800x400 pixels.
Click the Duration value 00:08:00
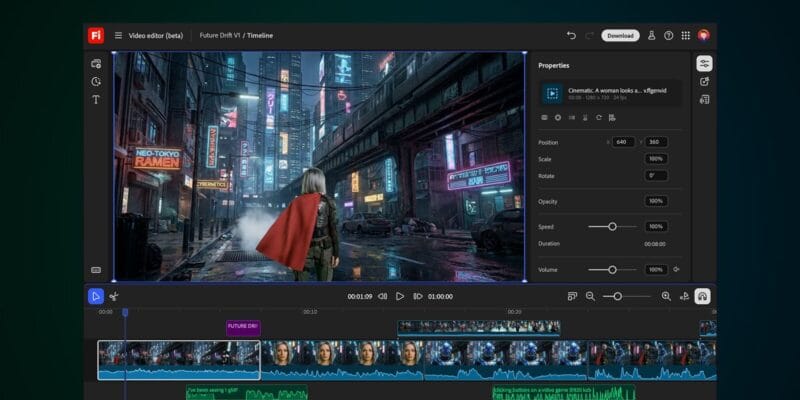(x=655, y=244)
